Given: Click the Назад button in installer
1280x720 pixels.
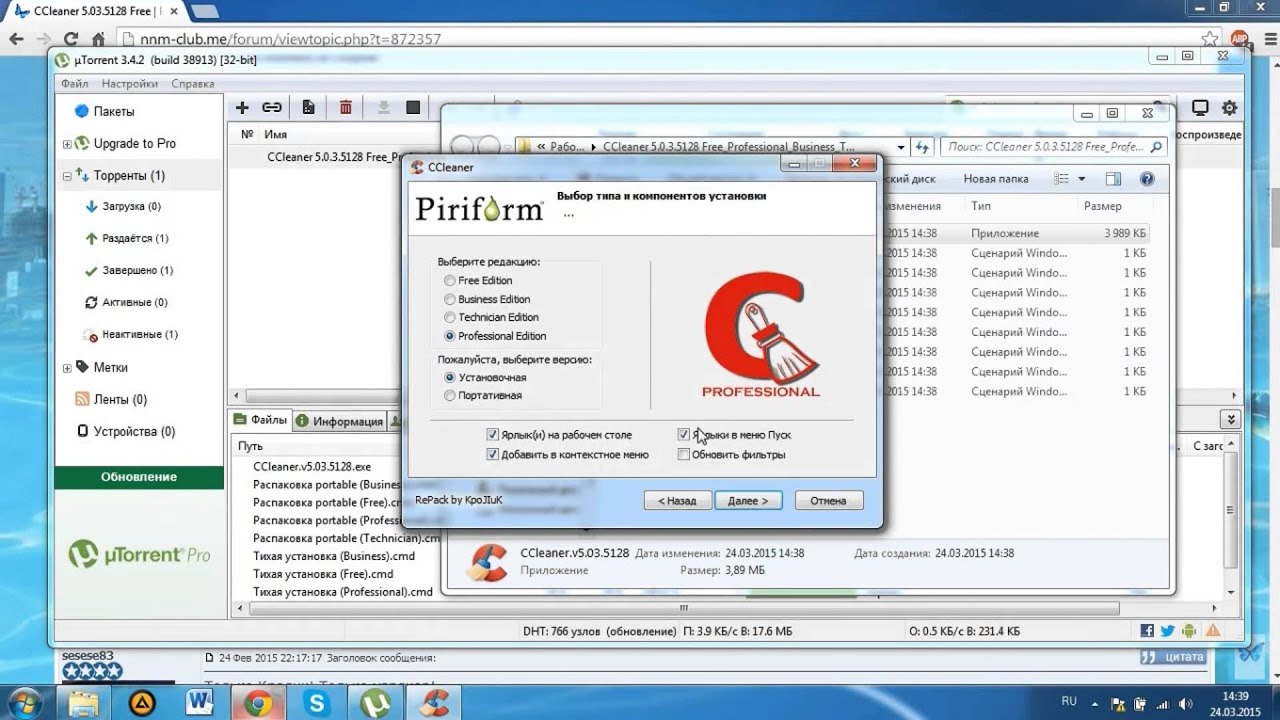Looking at the screenshot, I should click(677, 500).
